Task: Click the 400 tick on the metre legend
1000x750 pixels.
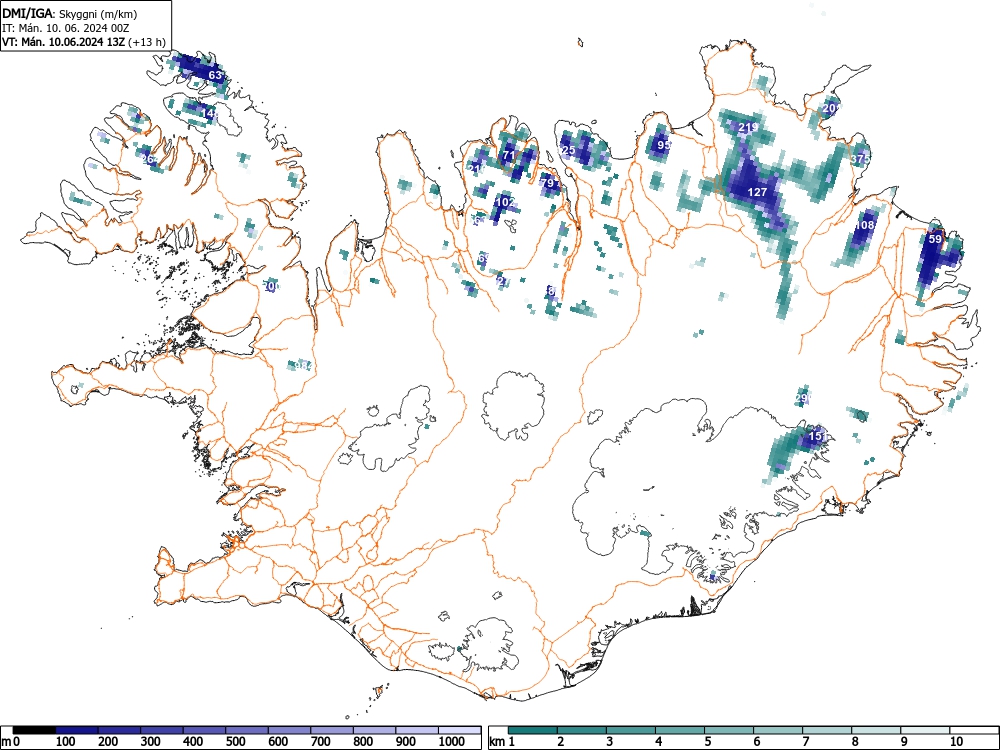Action: tap(193, 742)
